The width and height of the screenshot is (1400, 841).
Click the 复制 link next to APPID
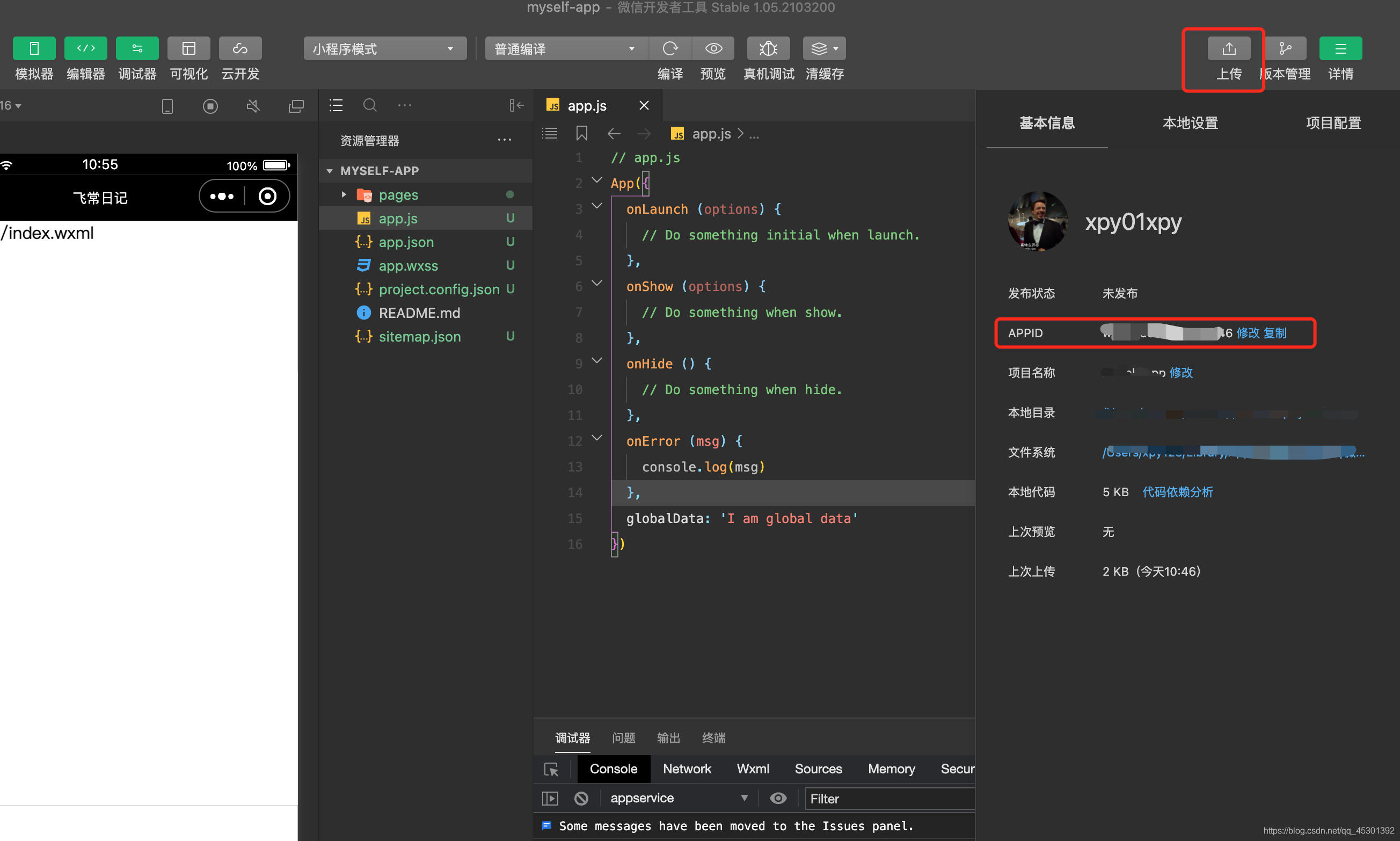coord(1275,332)
